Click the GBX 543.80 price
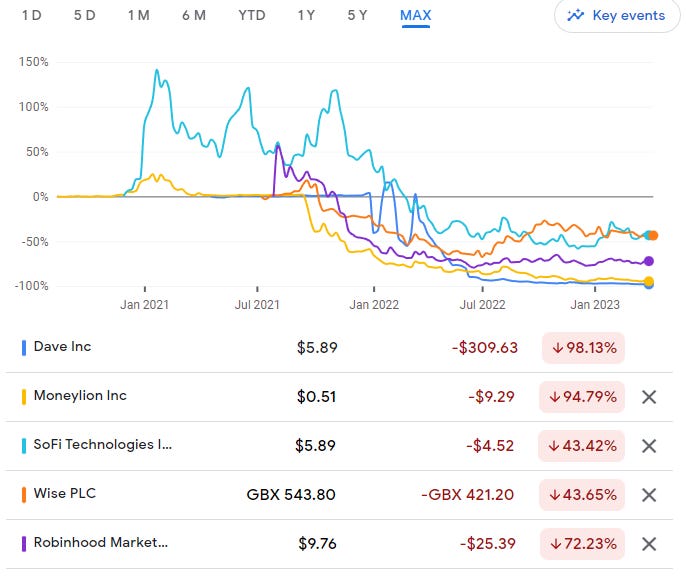Screen dimensions: 686x578 291,495
